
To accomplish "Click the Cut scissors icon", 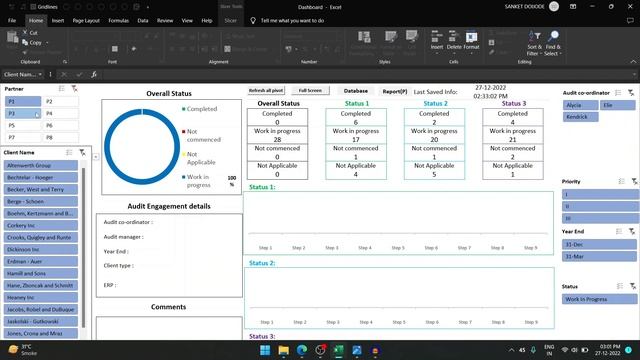I will coord(25,32).
